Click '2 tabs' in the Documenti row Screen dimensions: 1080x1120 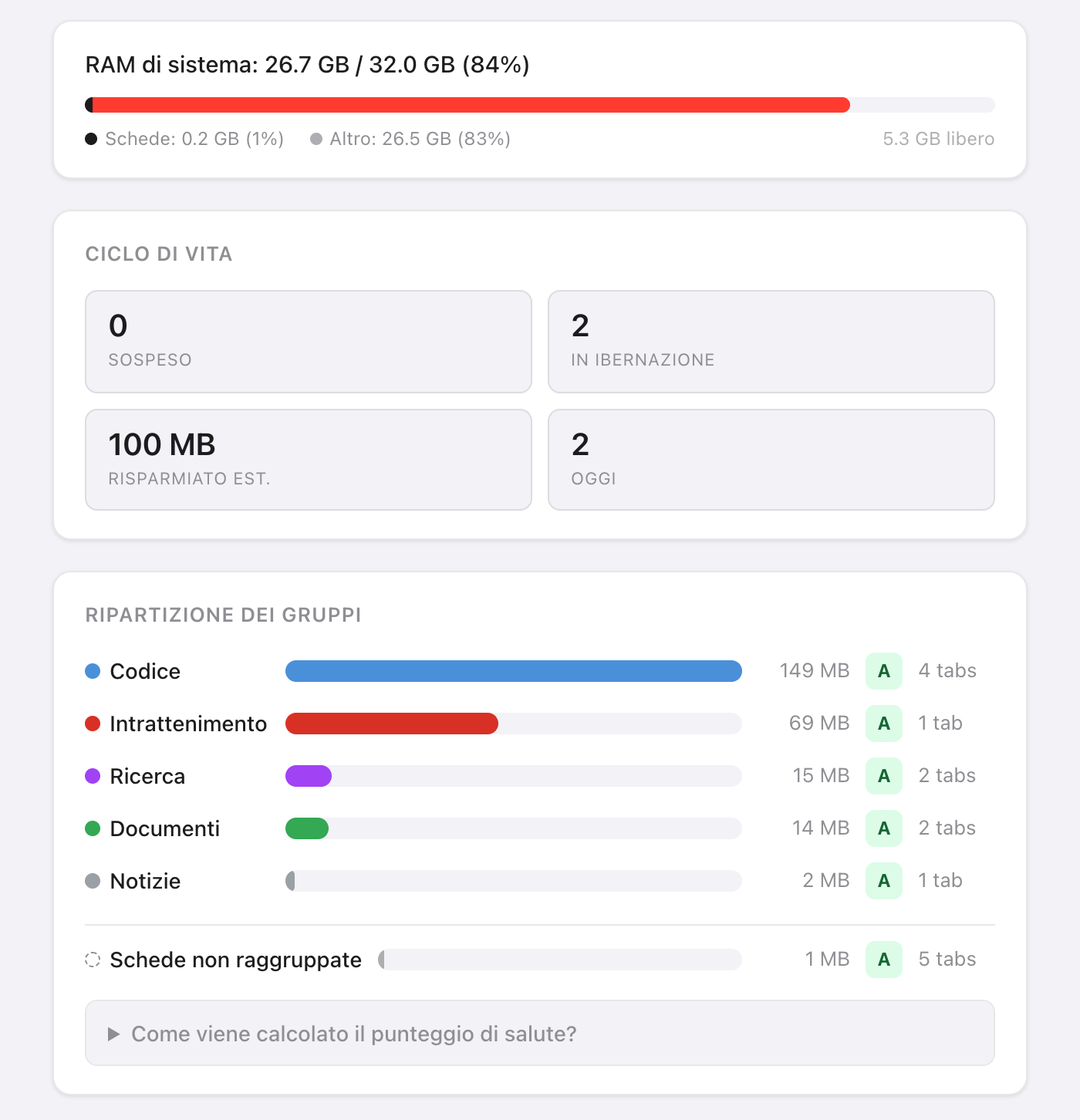click(x=947, y=828)
